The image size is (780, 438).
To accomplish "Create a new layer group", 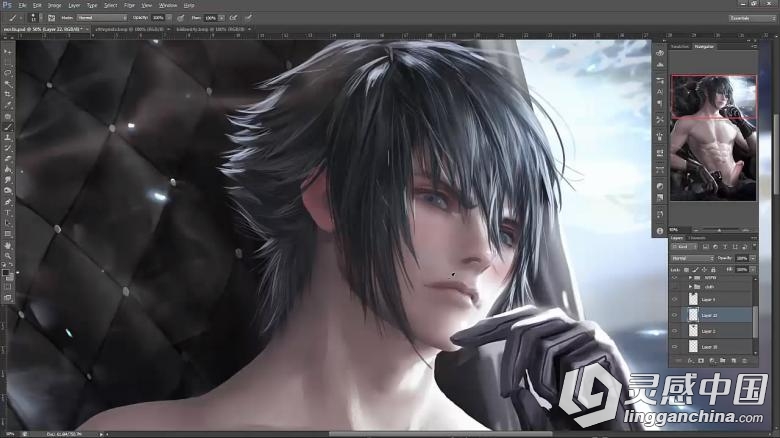I will pos(722,361).
